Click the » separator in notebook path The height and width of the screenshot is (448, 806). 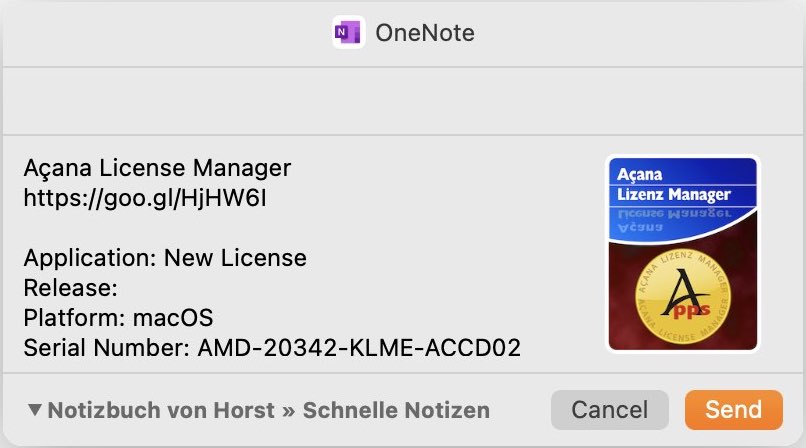pyautogui.click(x=288, y=410)
